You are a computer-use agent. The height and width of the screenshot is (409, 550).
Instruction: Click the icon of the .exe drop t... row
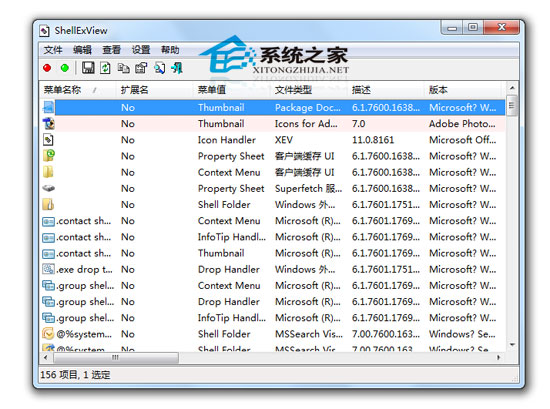pyautogui.click(x=48, y=269)
